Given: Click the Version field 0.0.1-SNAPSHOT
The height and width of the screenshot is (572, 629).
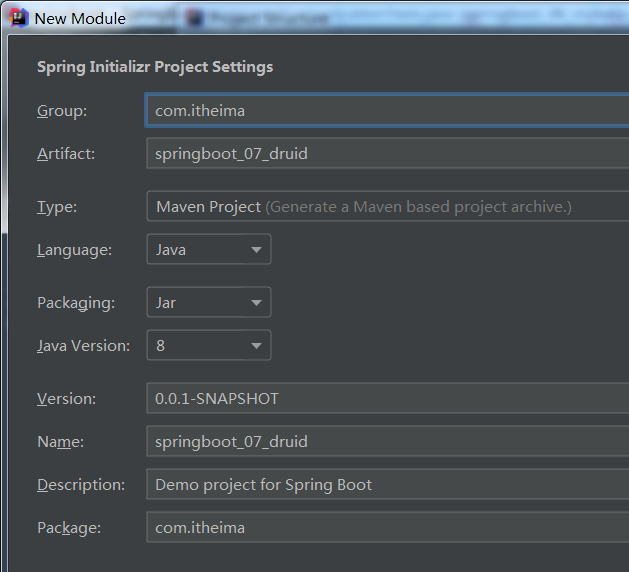Looking at the screenshot, I should point(388,398).
